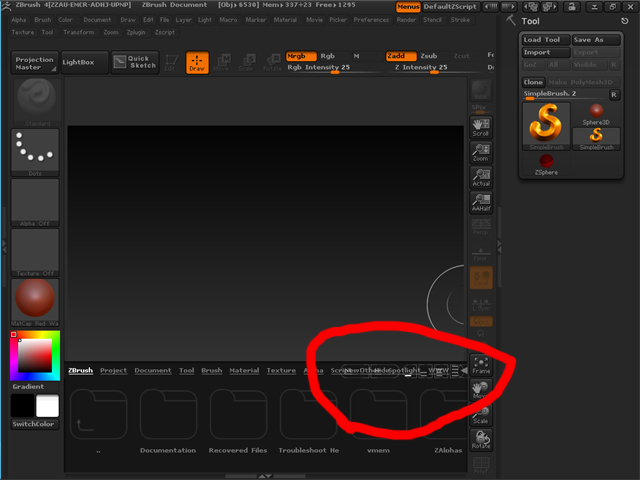Select the Sphere3D tool
The image size is (640, 480).
[596, 114]
